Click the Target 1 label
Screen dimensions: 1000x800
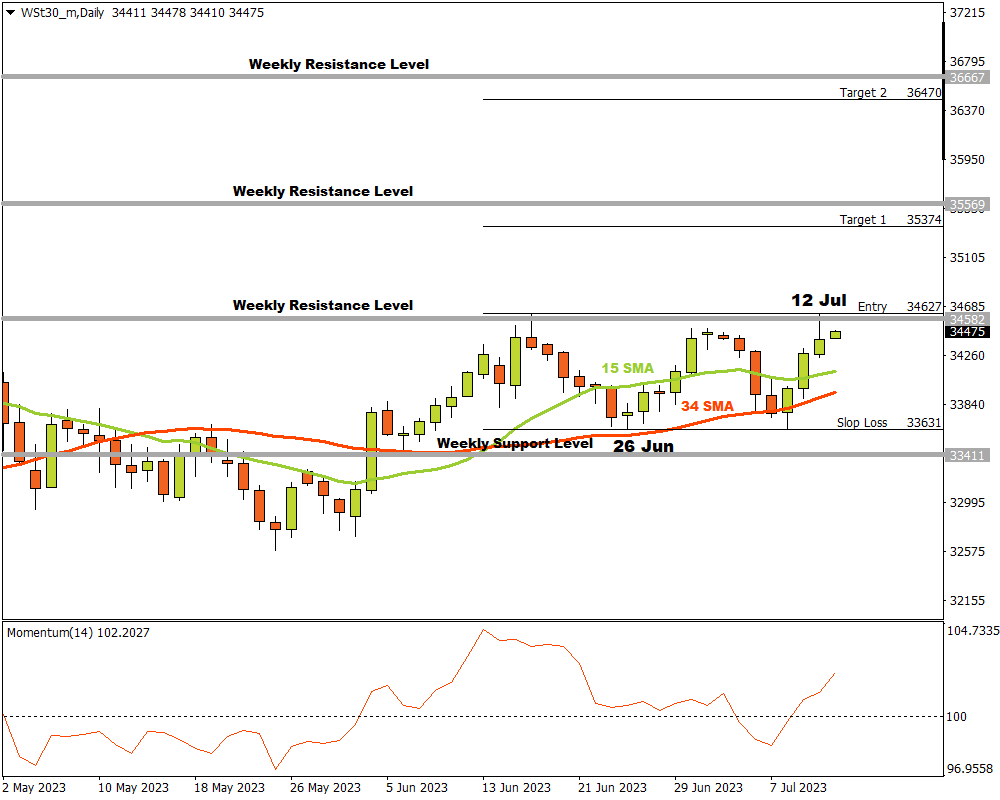click(862, 220)
